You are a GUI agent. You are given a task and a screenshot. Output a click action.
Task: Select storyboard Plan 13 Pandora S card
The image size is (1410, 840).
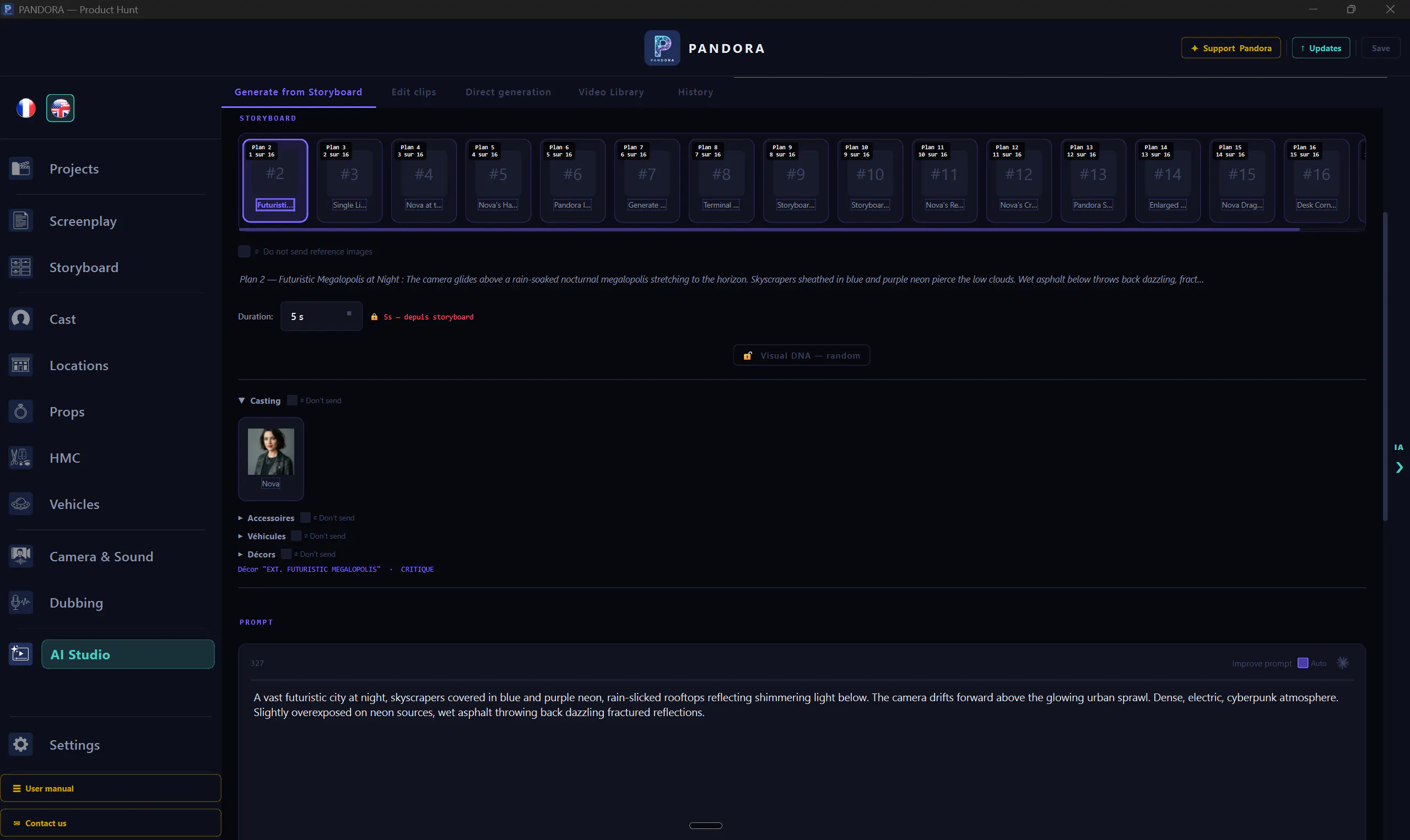(1094, 181)
